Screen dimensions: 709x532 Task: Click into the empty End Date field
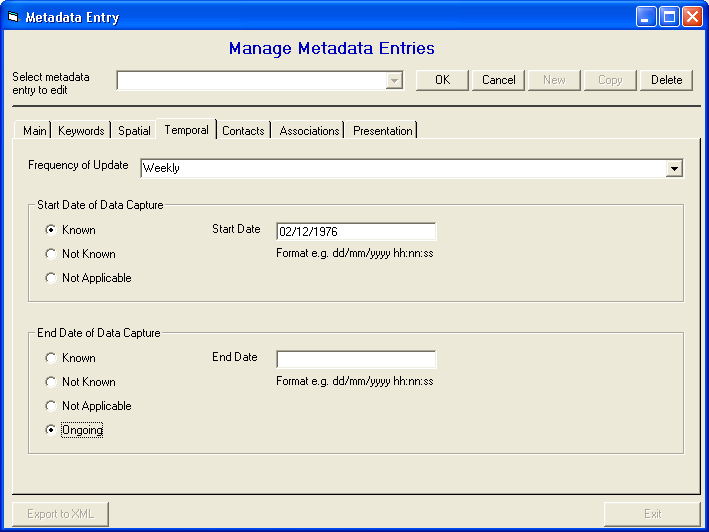point(356,359)
